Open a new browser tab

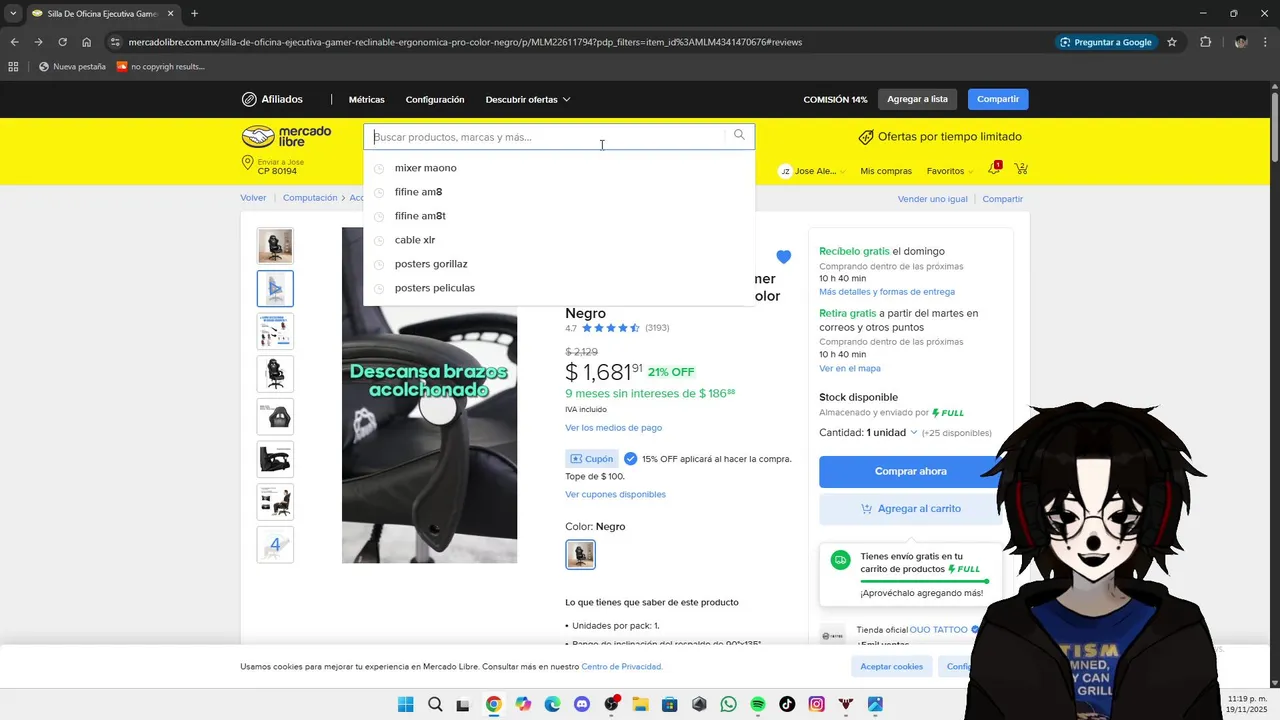coord(194,14)
